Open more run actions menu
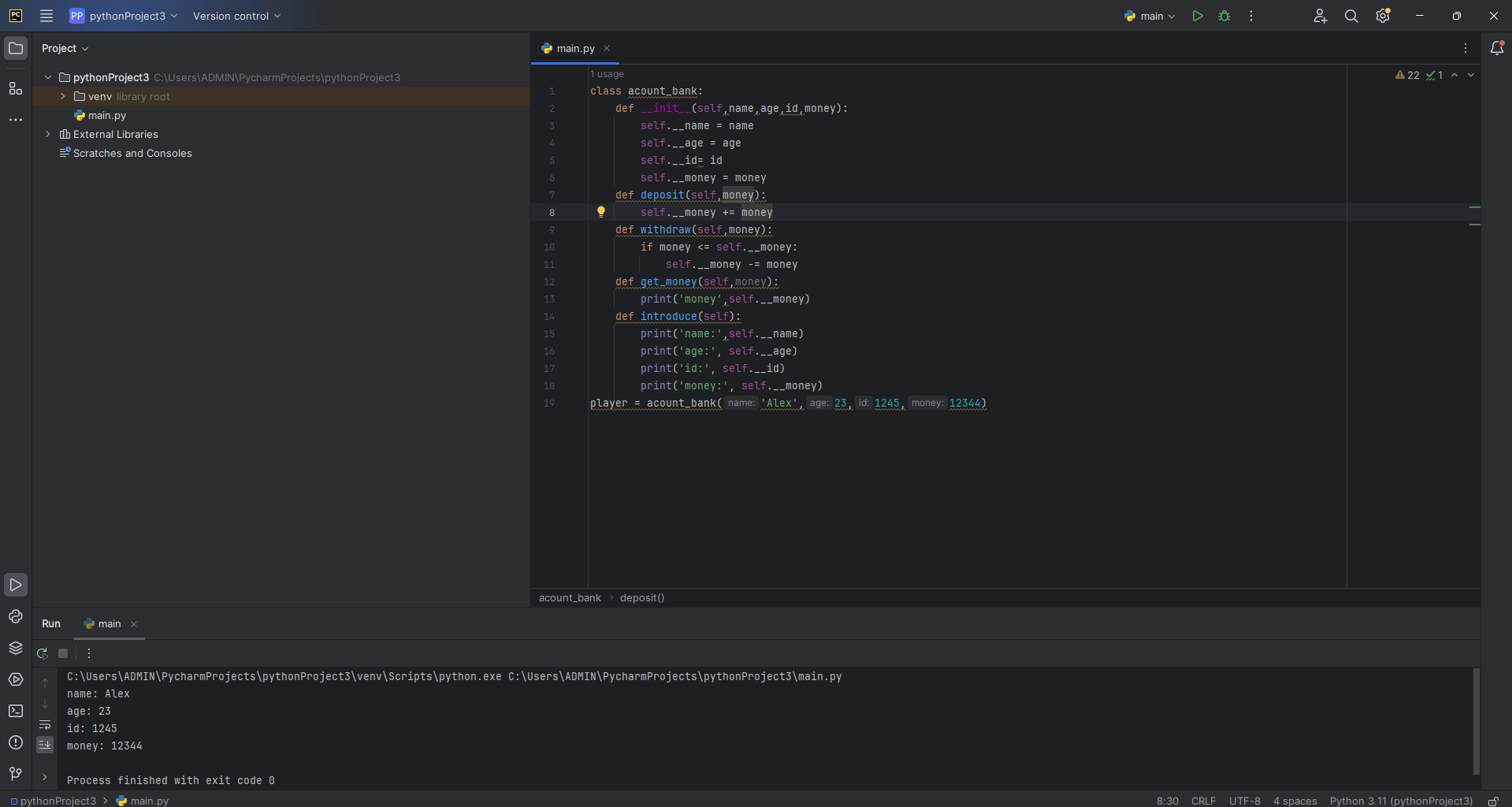 1251,16
